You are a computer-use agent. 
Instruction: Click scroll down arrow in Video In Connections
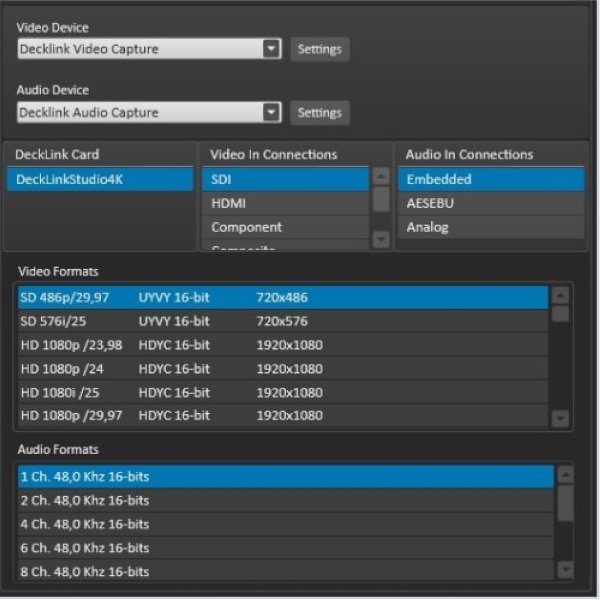click(381, 240)
